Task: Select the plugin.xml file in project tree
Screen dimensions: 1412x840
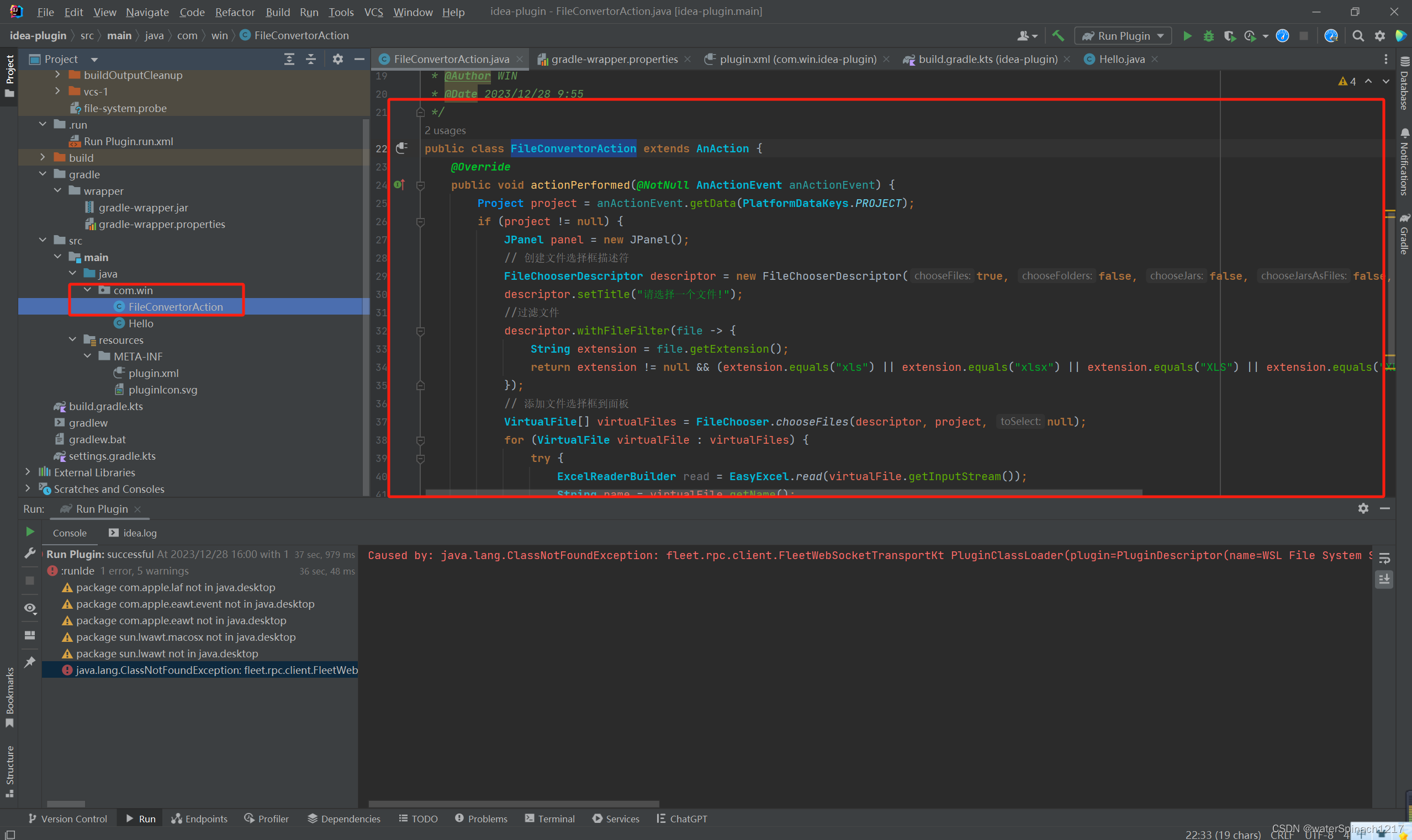Action: 153,373
